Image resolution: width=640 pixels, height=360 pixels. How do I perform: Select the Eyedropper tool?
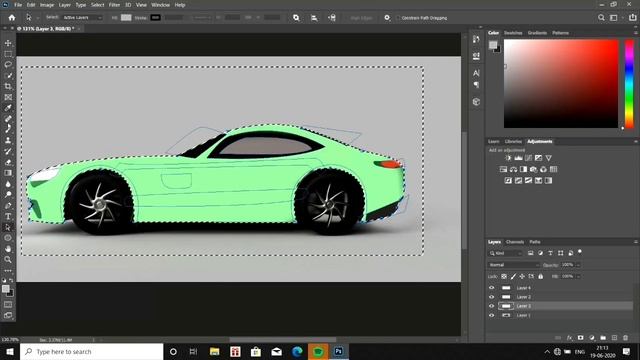tap(8, 108)
